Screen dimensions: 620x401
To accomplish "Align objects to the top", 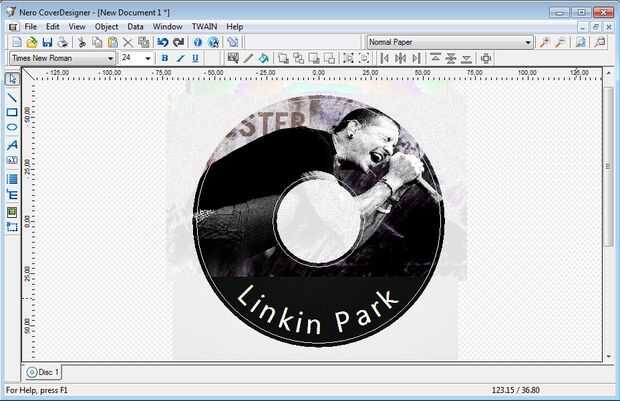I will point(435,59).
